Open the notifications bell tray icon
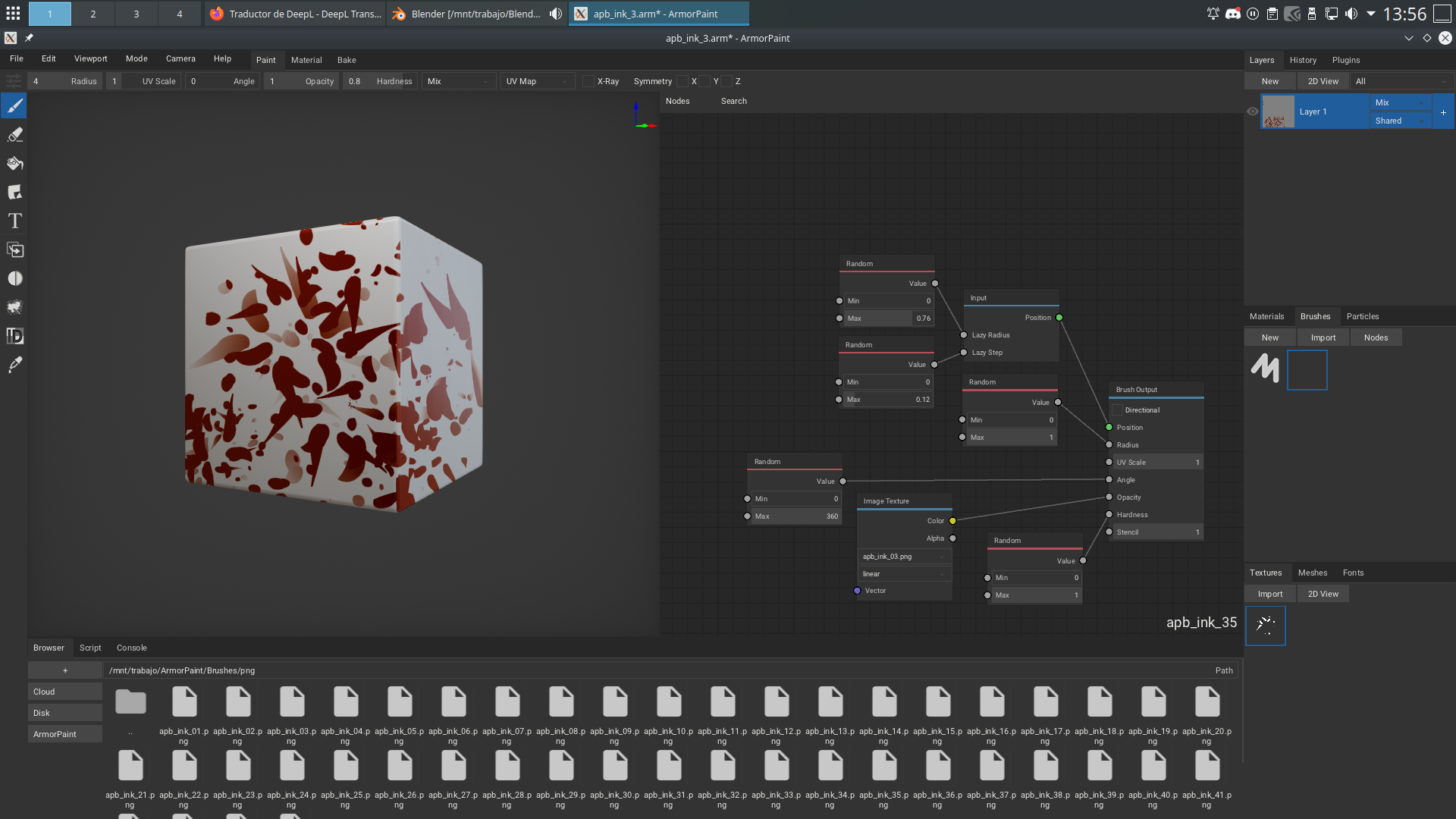Image resolution: width=1456 pixels, height=819 pixels. [x=1213, y=14]
